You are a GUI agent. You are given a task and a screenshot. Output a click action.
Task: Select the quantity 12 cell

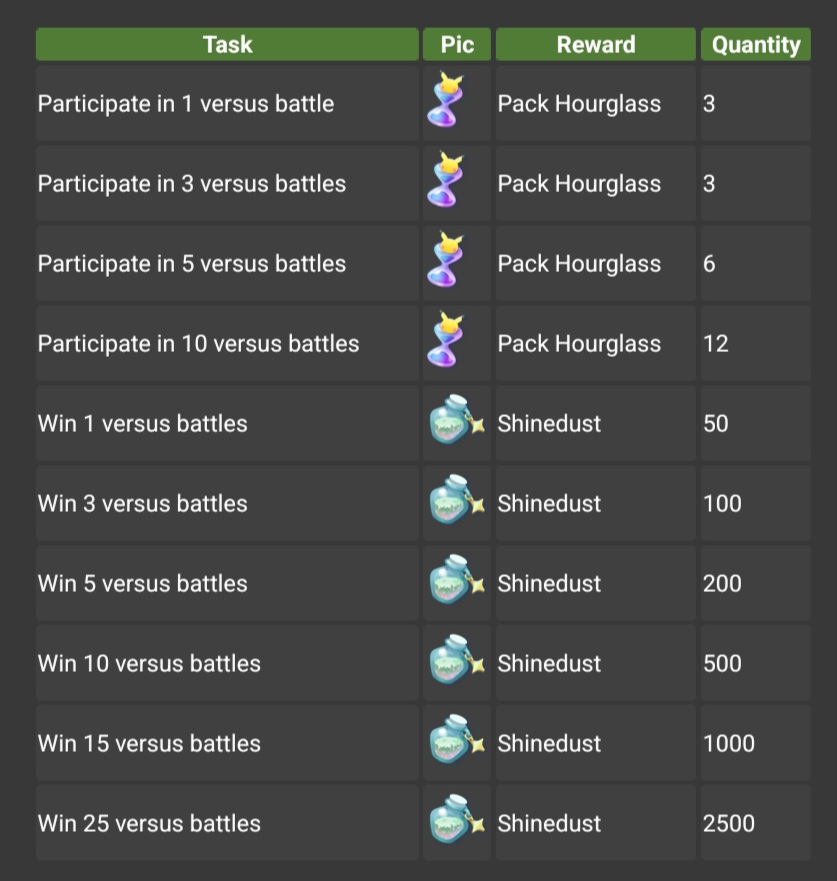(756, 343)
